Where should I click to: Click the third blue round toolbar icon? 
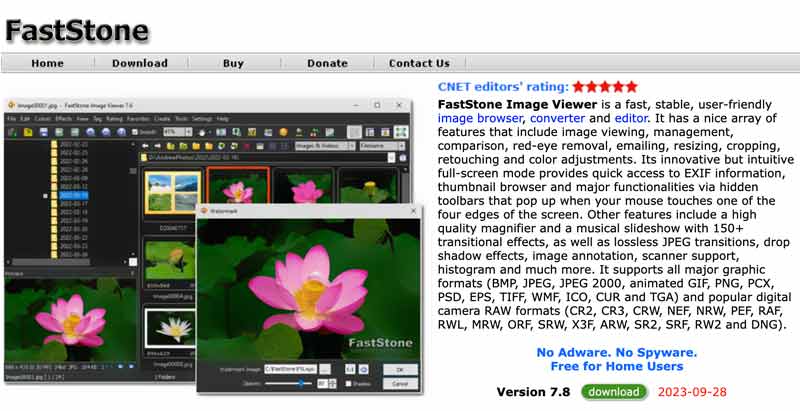click(121, 132)
